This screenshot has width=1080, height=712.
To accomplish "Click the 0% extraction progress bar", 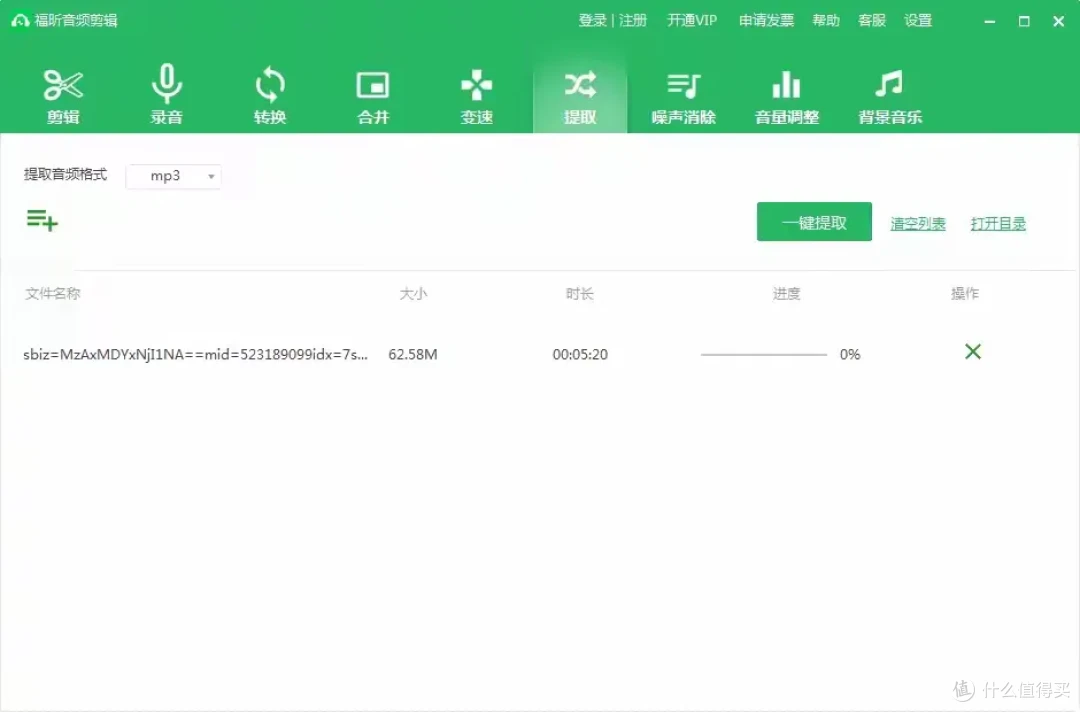I will point(763,355).
